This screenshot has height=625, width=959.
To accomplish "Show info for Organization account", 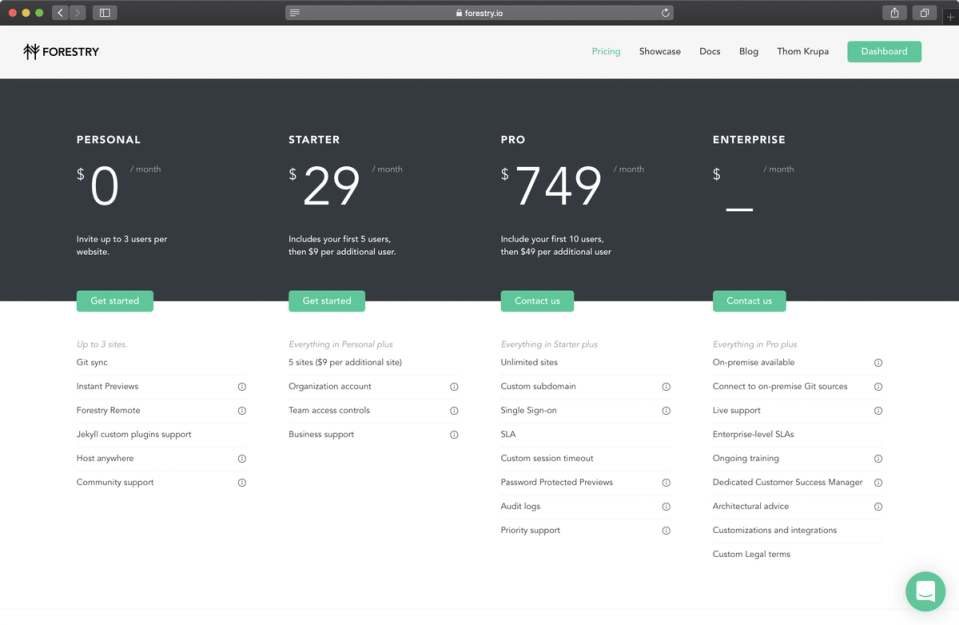I will click(454, 386).
